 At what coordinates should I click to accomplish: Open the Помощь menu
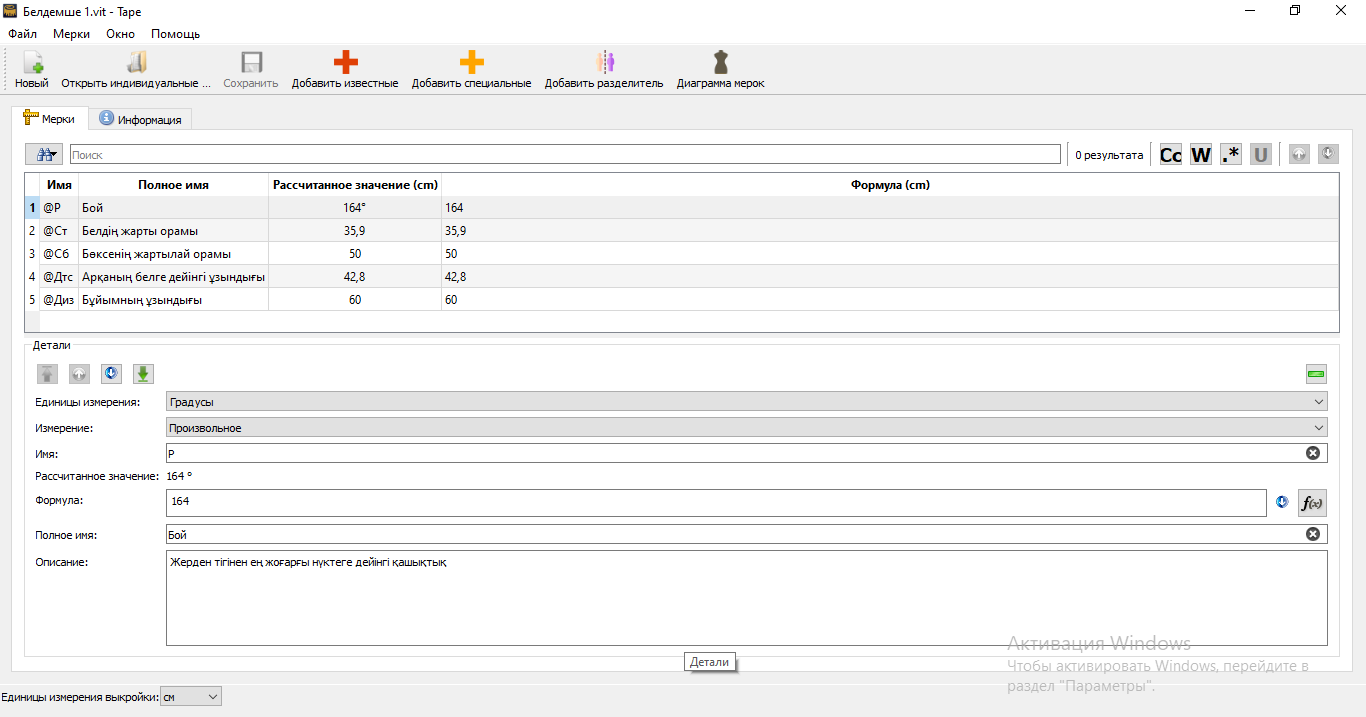(x=175, y=33)
